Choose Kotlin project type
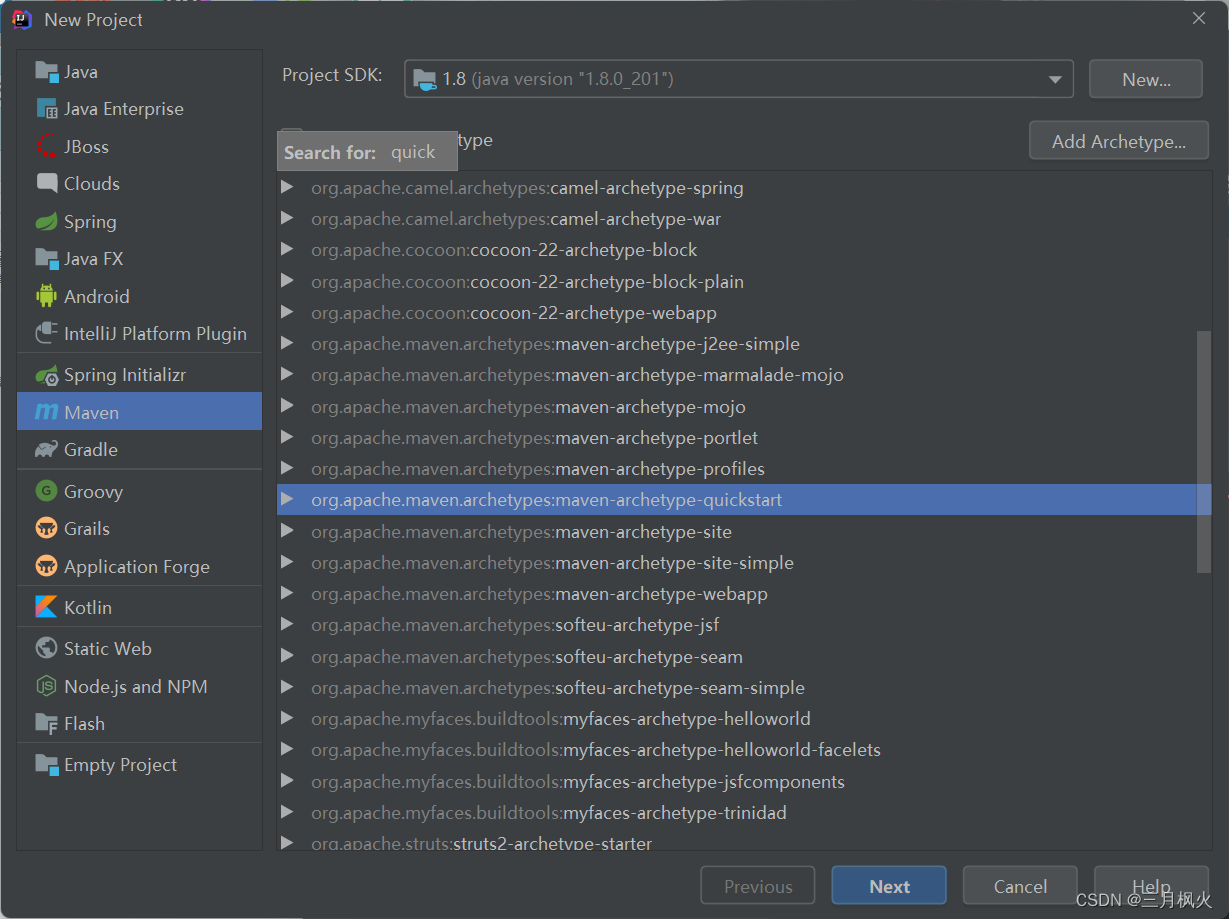 point(139,607)
